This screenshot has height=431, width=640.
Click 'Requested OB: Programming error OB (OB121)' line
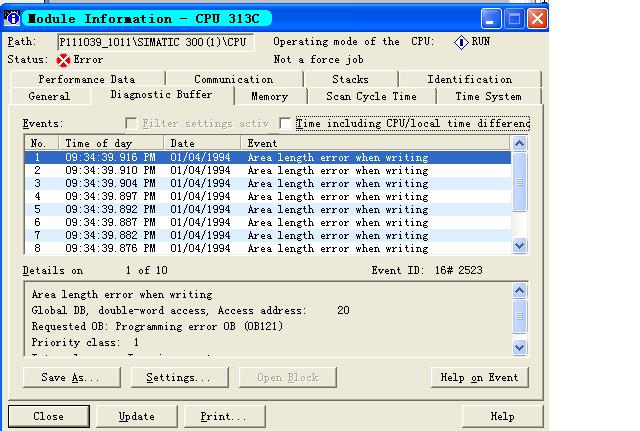tap(157, 327)
